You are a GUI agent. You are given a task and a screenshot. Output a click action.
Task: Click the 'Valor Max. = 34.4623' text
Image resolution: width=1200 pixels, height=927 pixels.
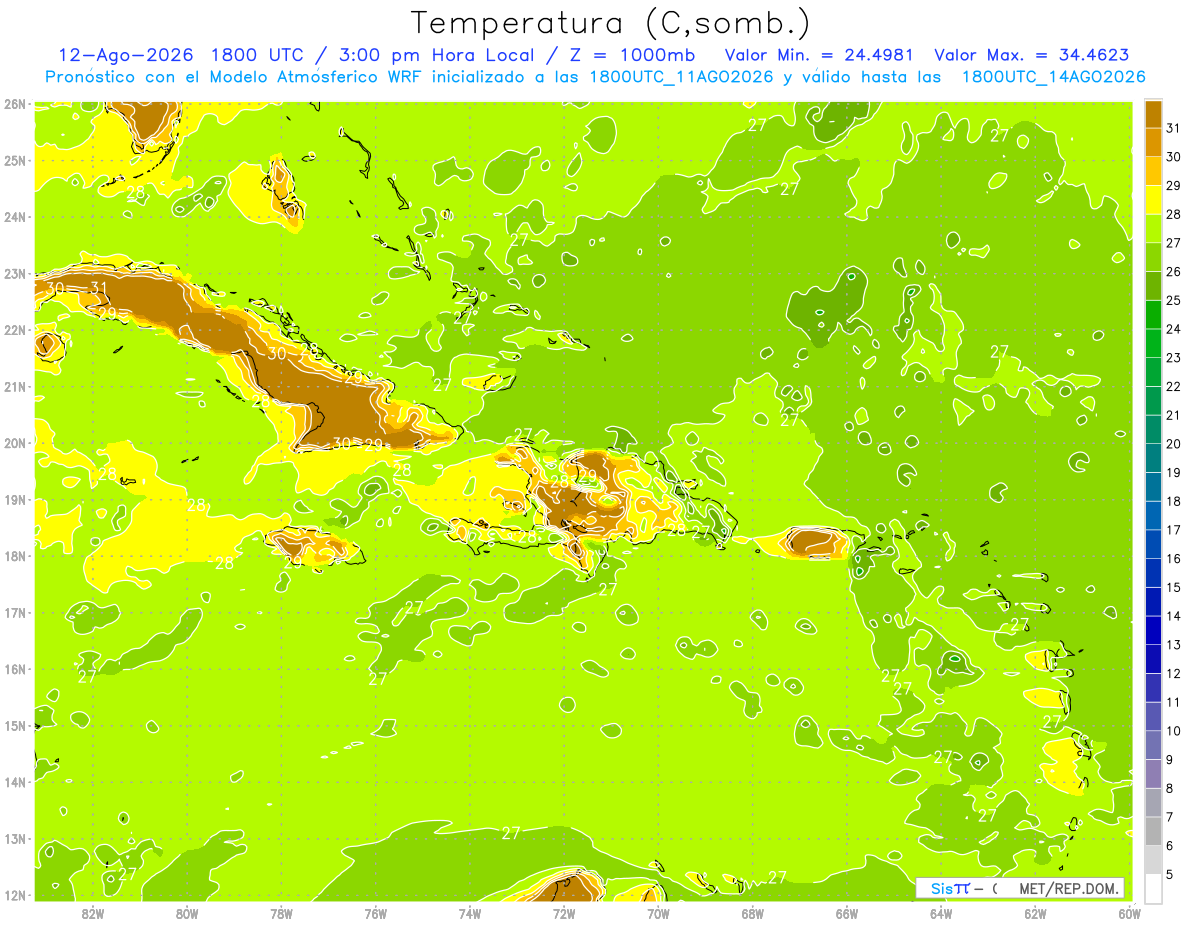[1032, 55]
